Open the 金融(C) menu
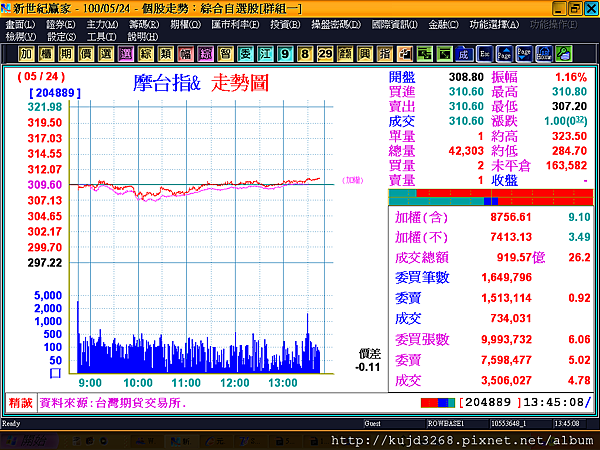This screenshot has width=600, height=450. [x=443, y=25]
